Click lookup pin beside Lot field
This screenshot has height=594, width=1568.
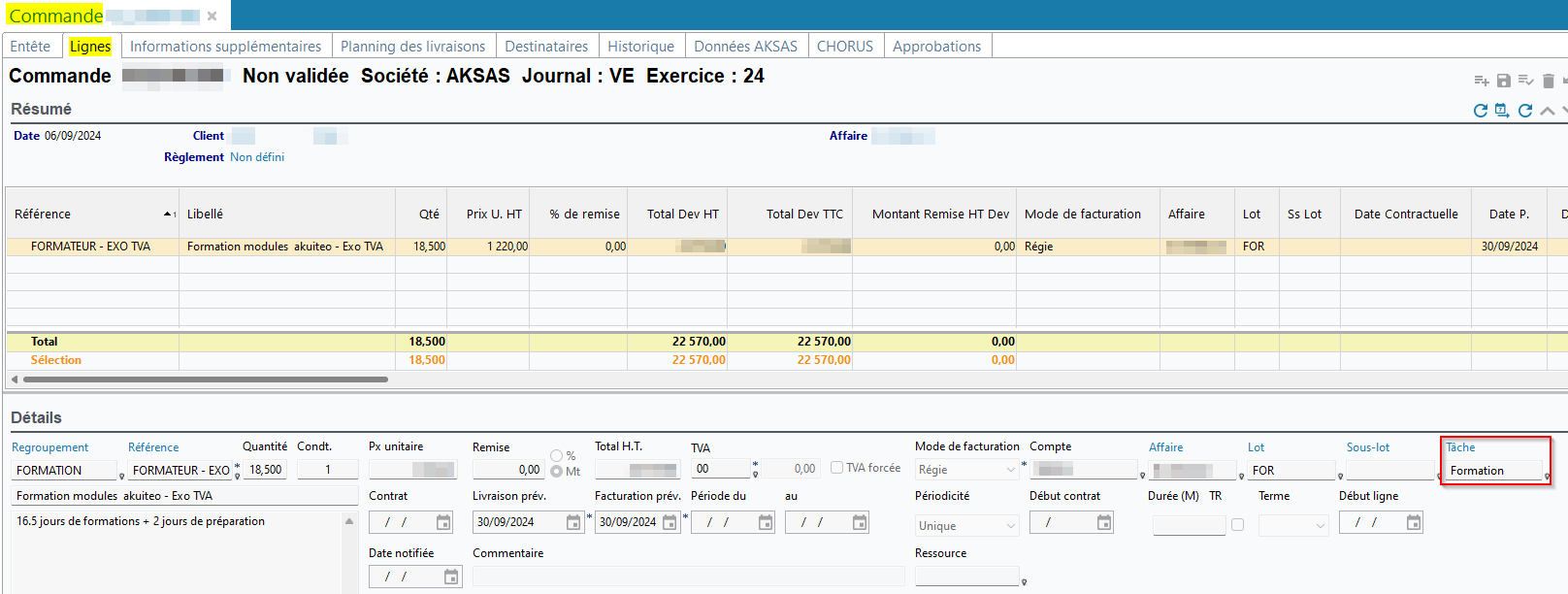(1340, 476)
